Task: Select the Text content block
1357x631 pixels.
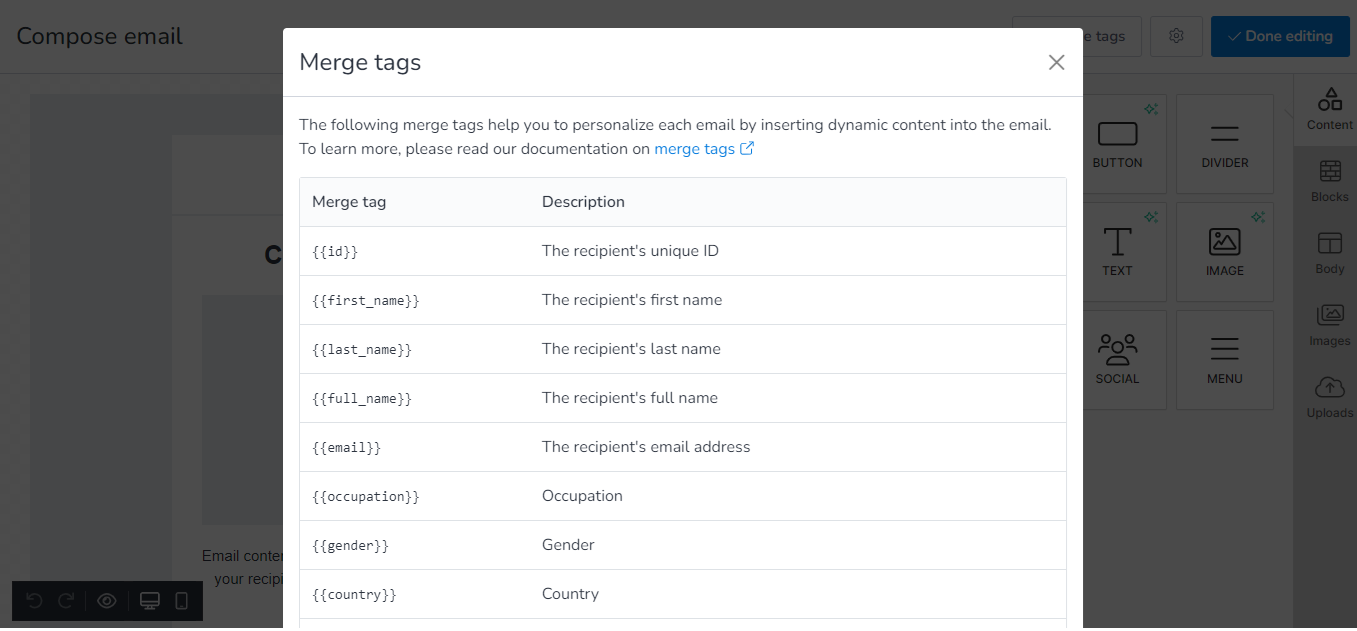Action: (1117, 251)
